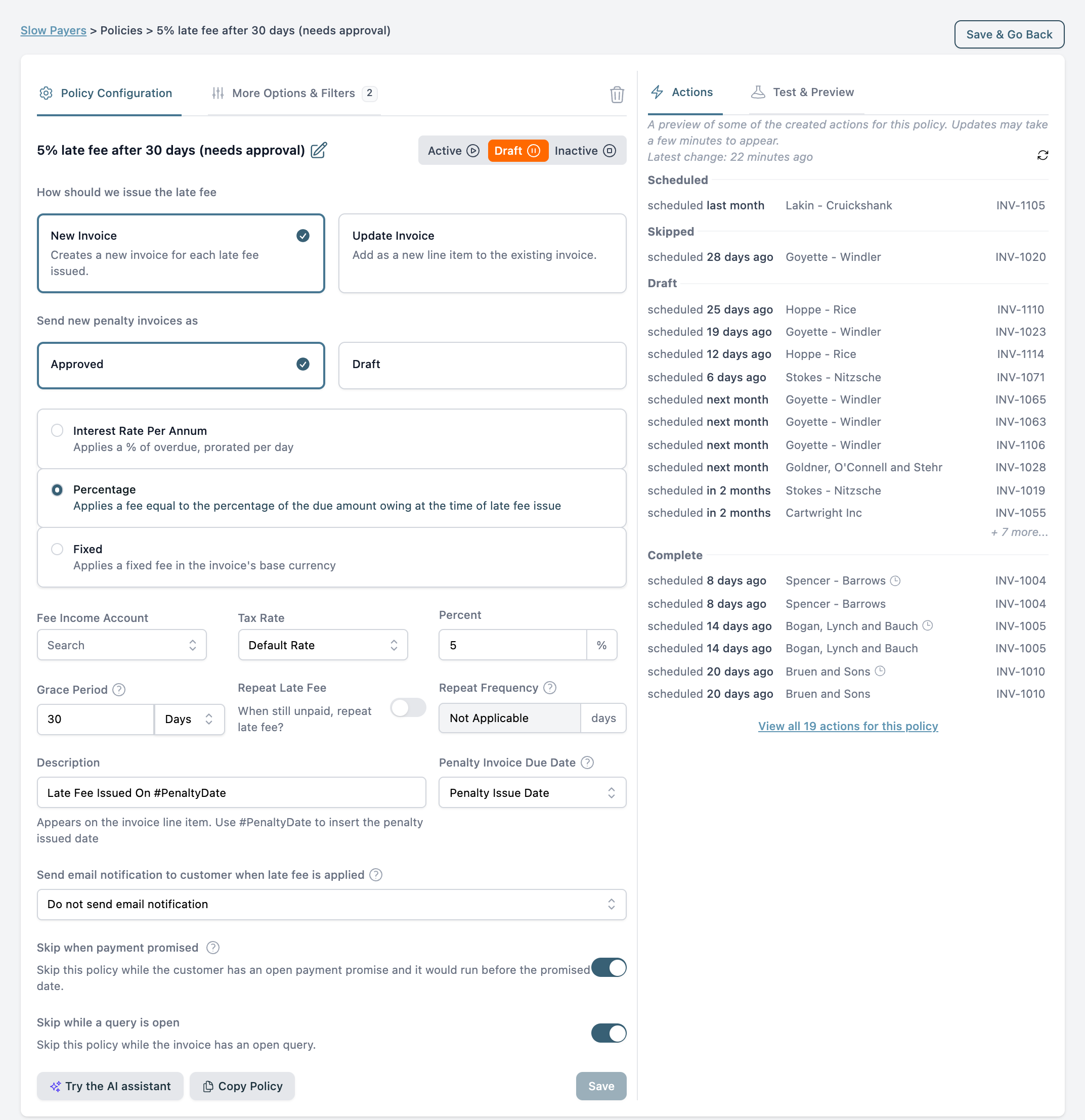Screen dimensions: 1085x1120
Task: Click the Policy Configuration gear icon
Action: [46, 93]
